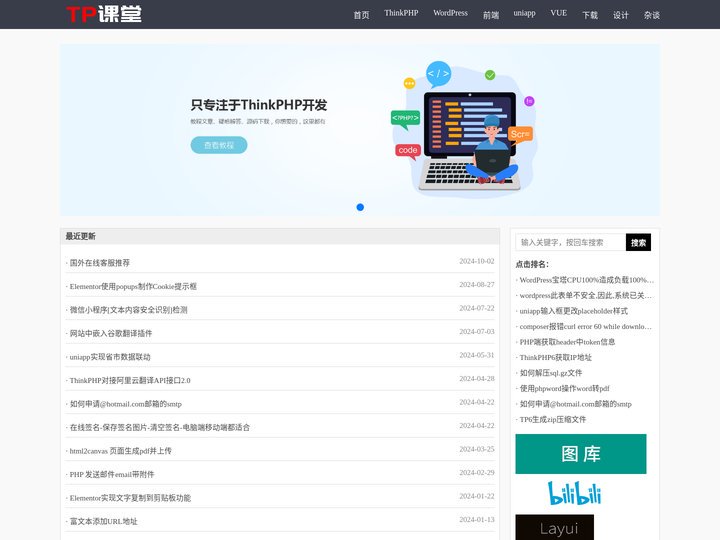
Task: Open ranked 如何解压sql.gz文件 link
Action: (x=551, y=373)
